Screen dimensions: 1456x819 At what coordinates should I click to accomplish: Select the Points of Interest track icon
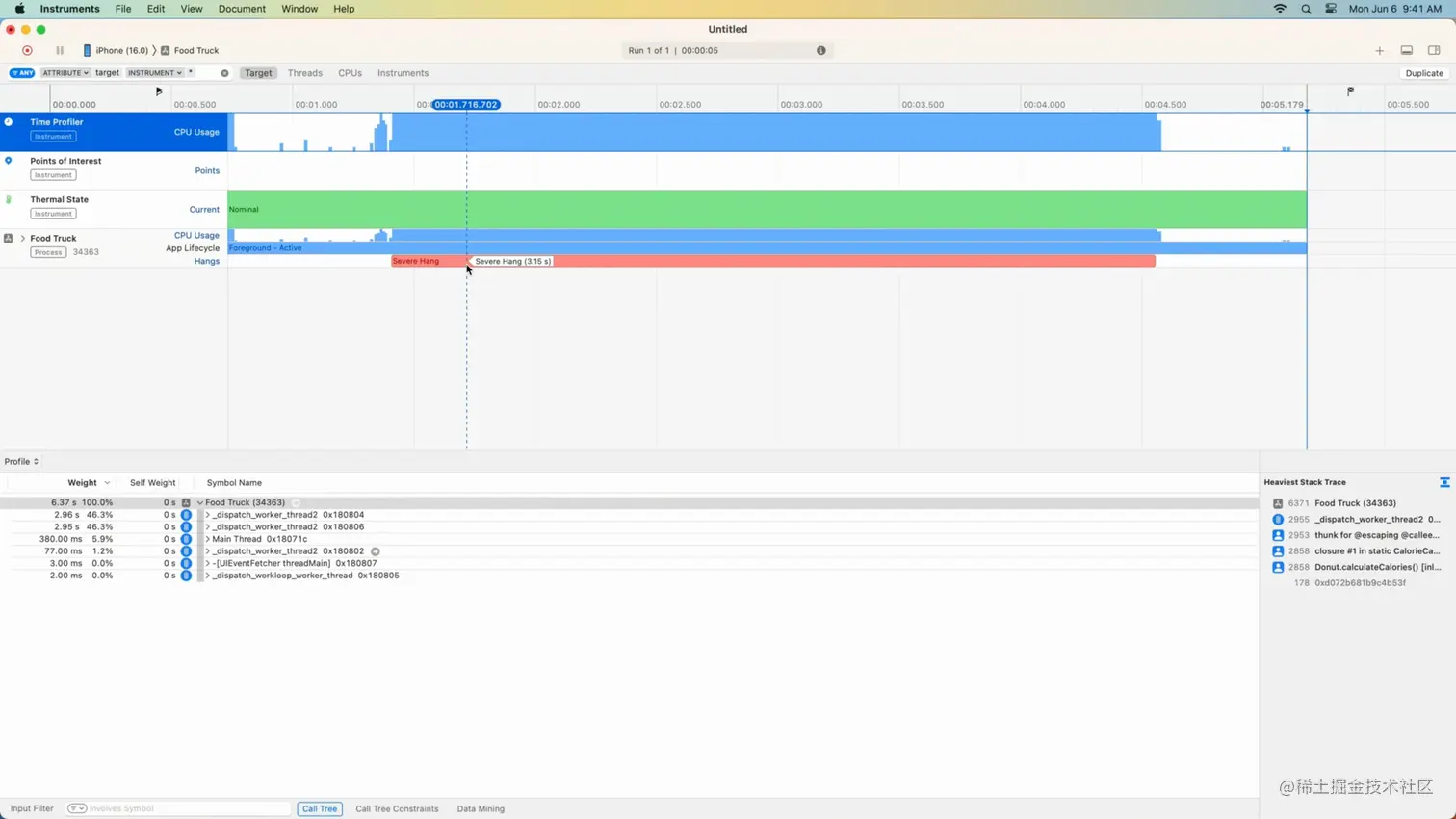[x=9, y=161]
